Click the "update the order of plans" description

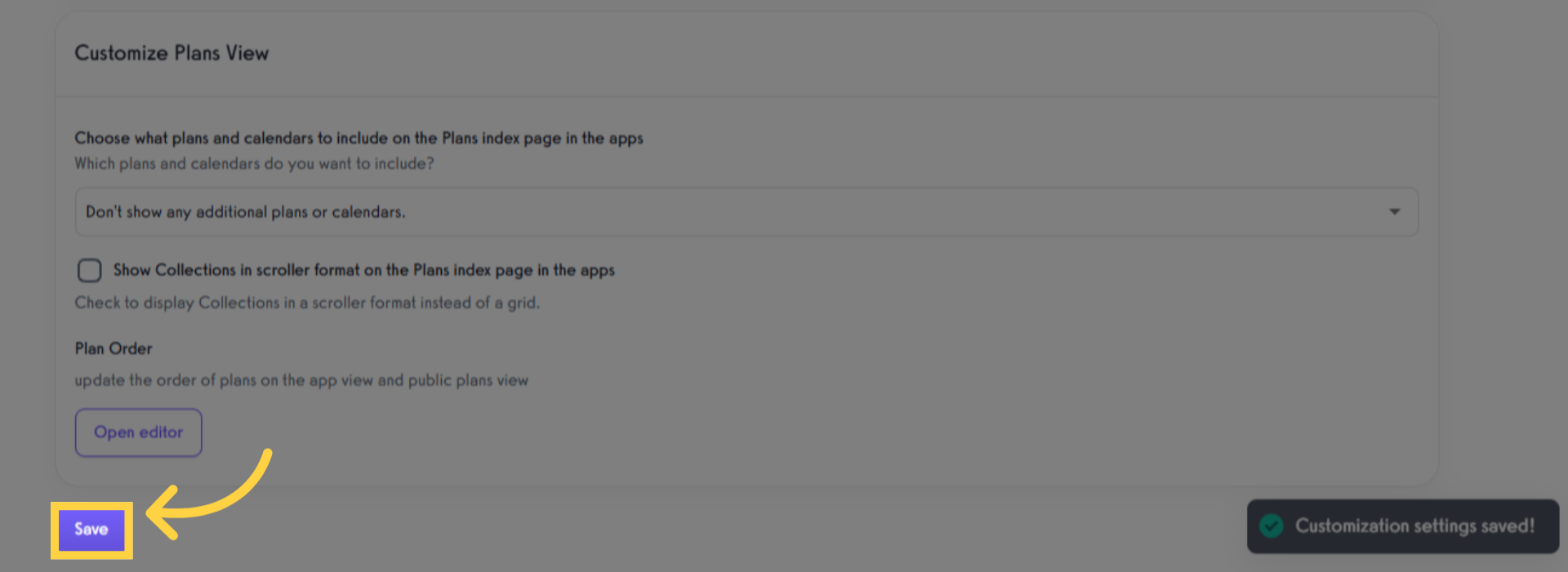301,380
